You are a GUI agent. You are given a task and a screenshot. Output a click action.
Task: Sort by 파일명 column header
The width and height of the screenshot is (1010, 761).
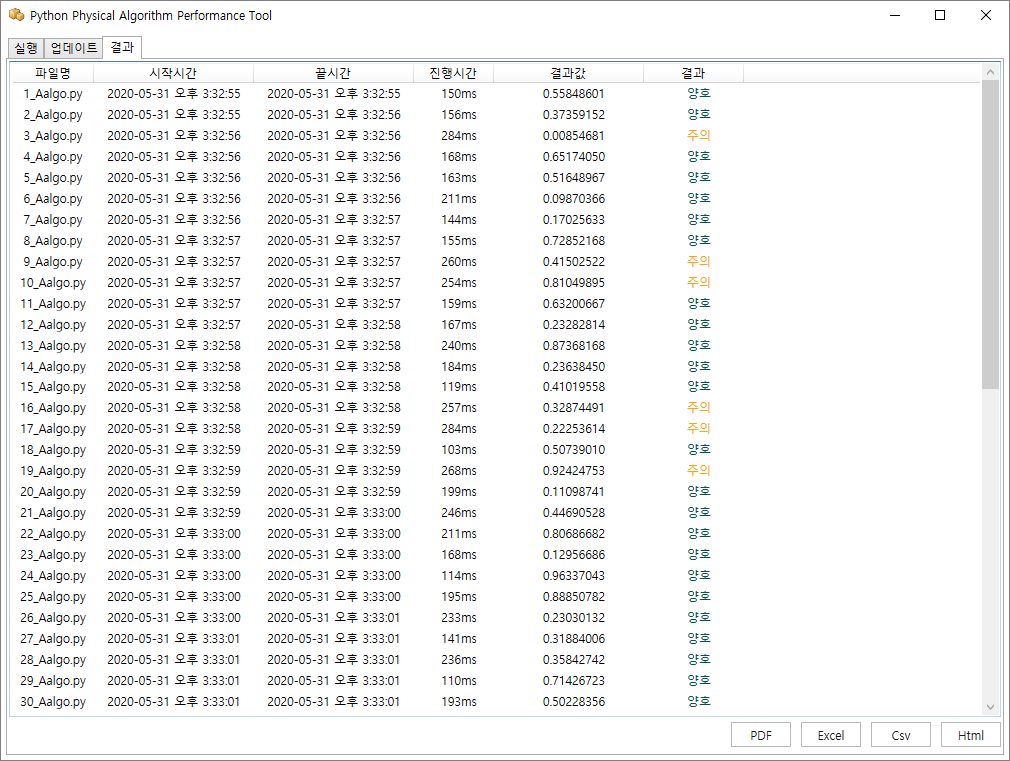[53, 73]
